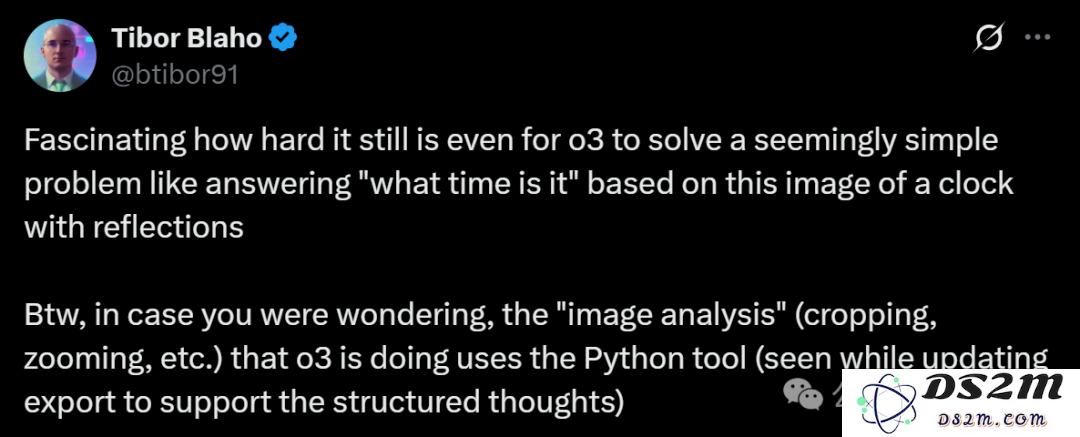Click the WeChat bubble watermark icon

[803, 394]
